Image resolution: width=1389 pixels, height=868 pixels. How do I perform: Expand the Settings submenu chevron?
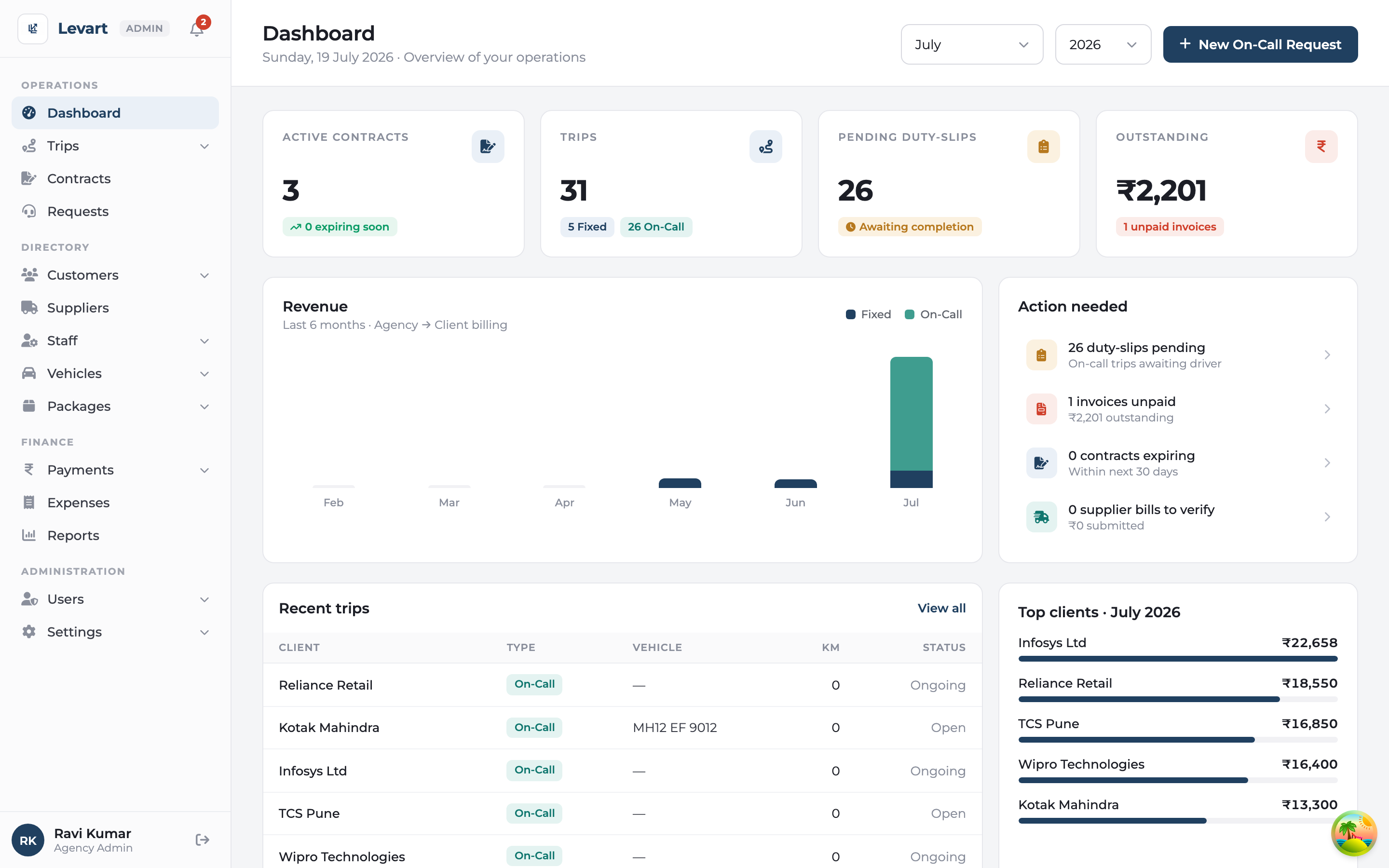pyautogui.click(x=204, y=632)
